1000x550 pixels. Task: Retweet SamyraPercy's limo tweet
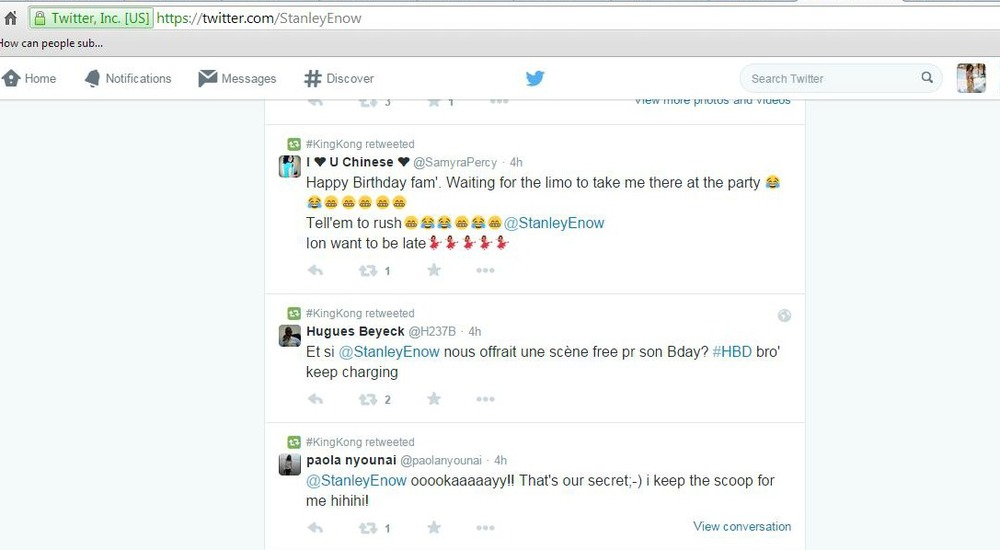pyautogui.click(x=368, y=271)
